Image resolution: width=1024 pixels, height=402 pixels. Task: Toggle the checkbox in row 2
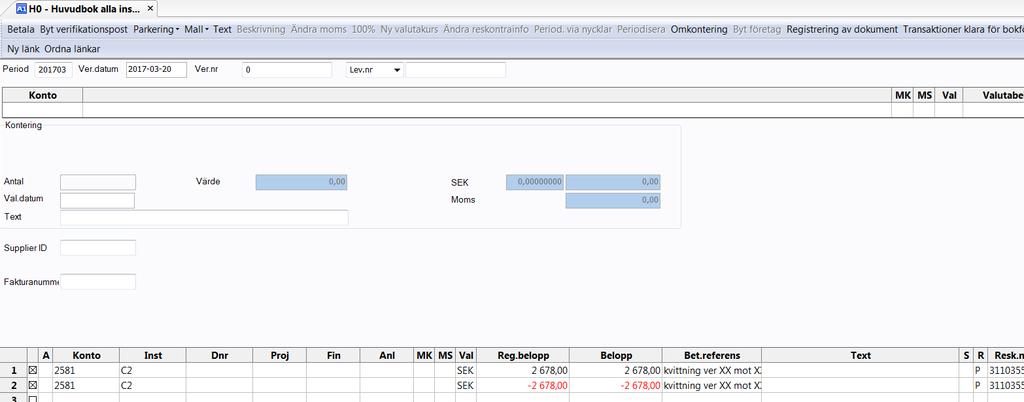tap(33, 386)
